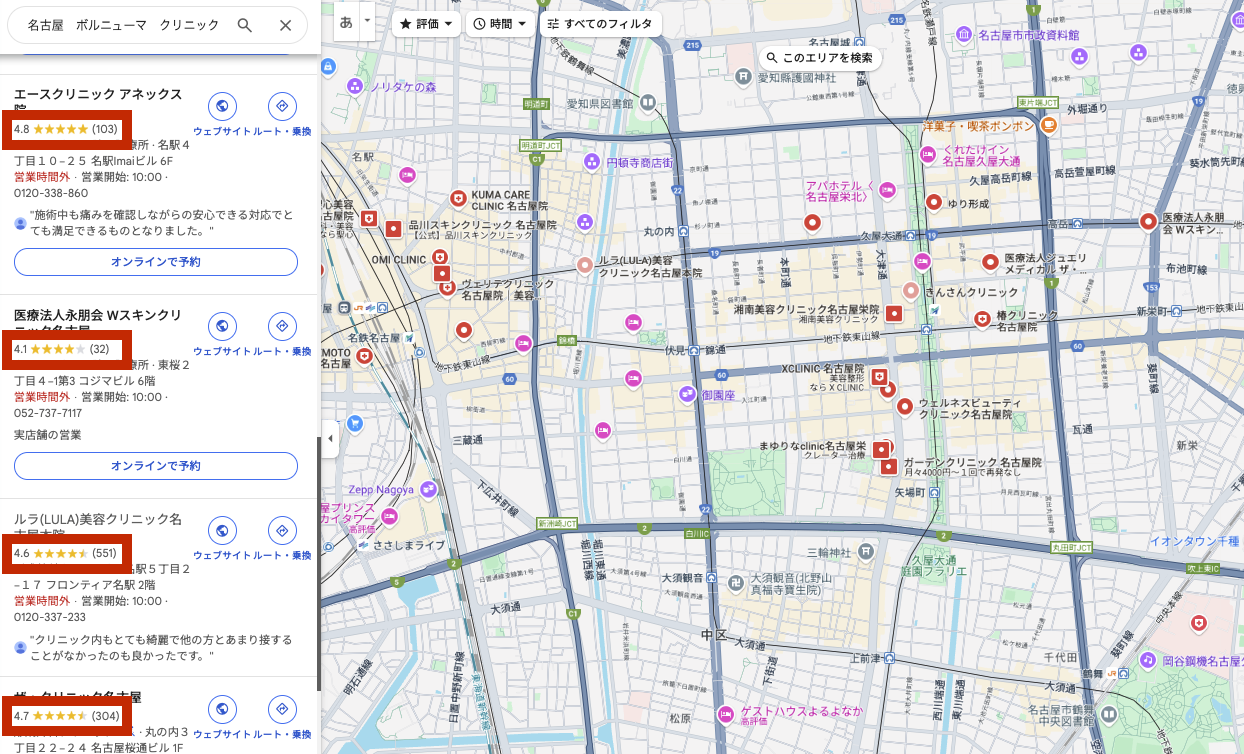
Task: Click 品川スキンクリニック名古屋院 map marker
Action: click(x=394, y=229)
